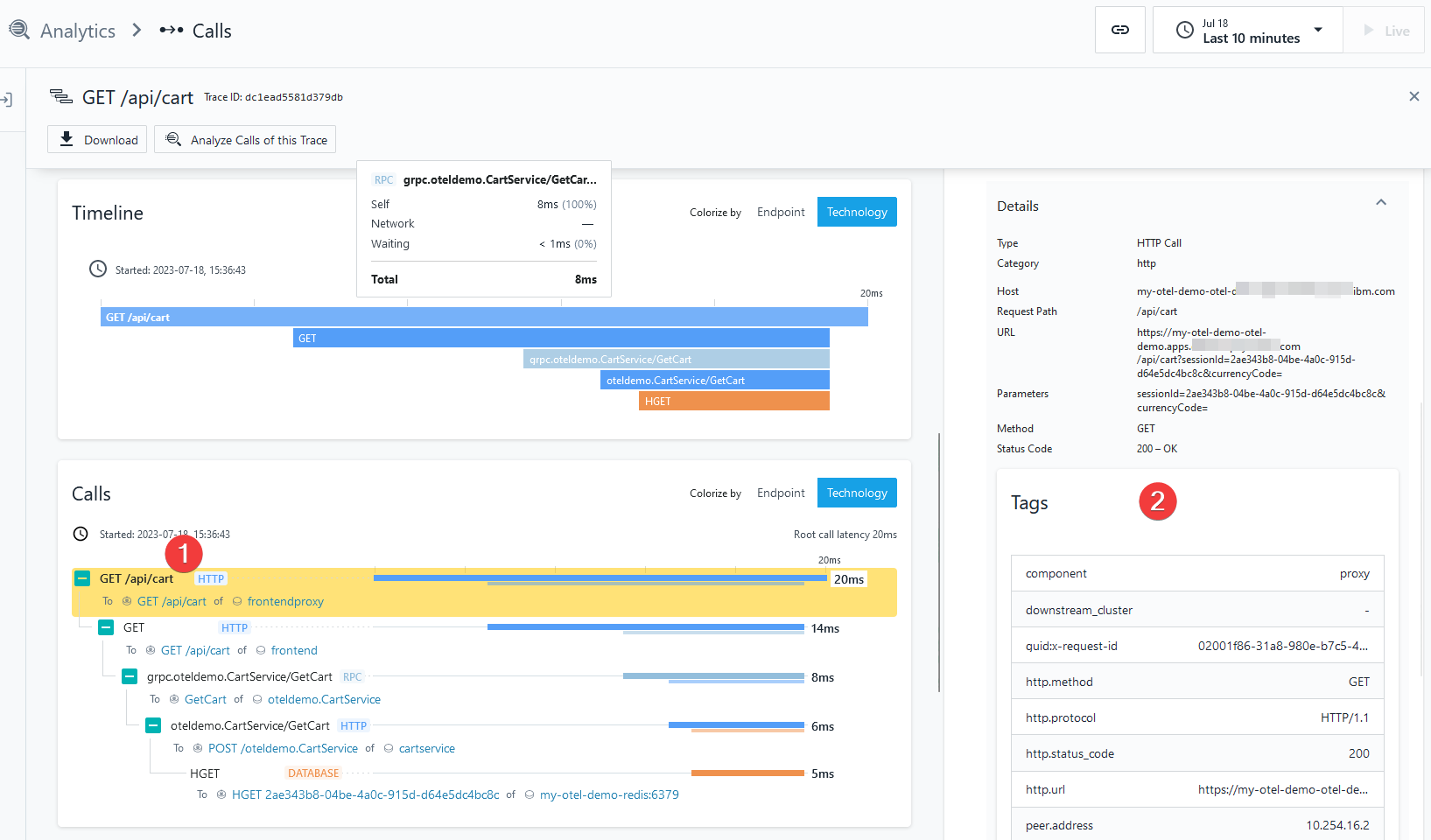Click the RPC badge on grpc GetCart row

click(x=353, y=676)
